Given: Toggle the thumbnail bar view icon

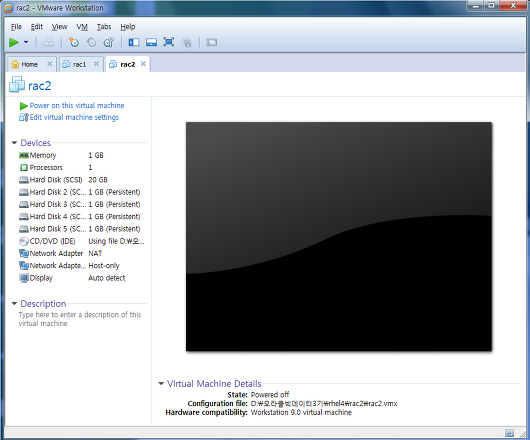Looking at the screenshot, I should 151,42.
